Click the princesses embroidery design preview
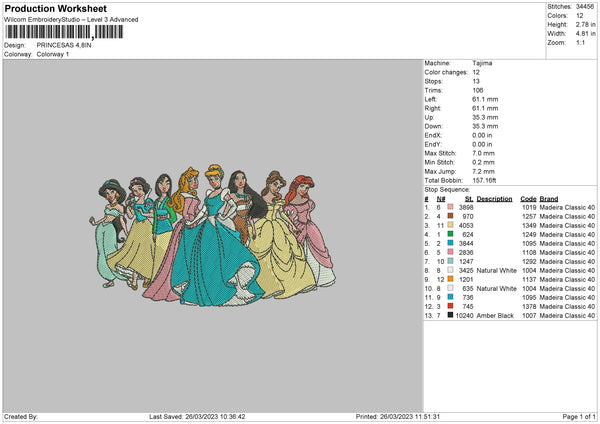 pyautogui.click(x=212, y=235)
